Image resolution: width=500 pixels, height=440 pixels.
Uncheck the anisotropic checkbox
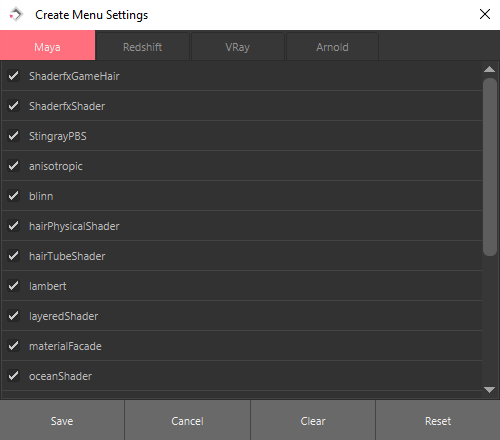(x=14, y=166)
